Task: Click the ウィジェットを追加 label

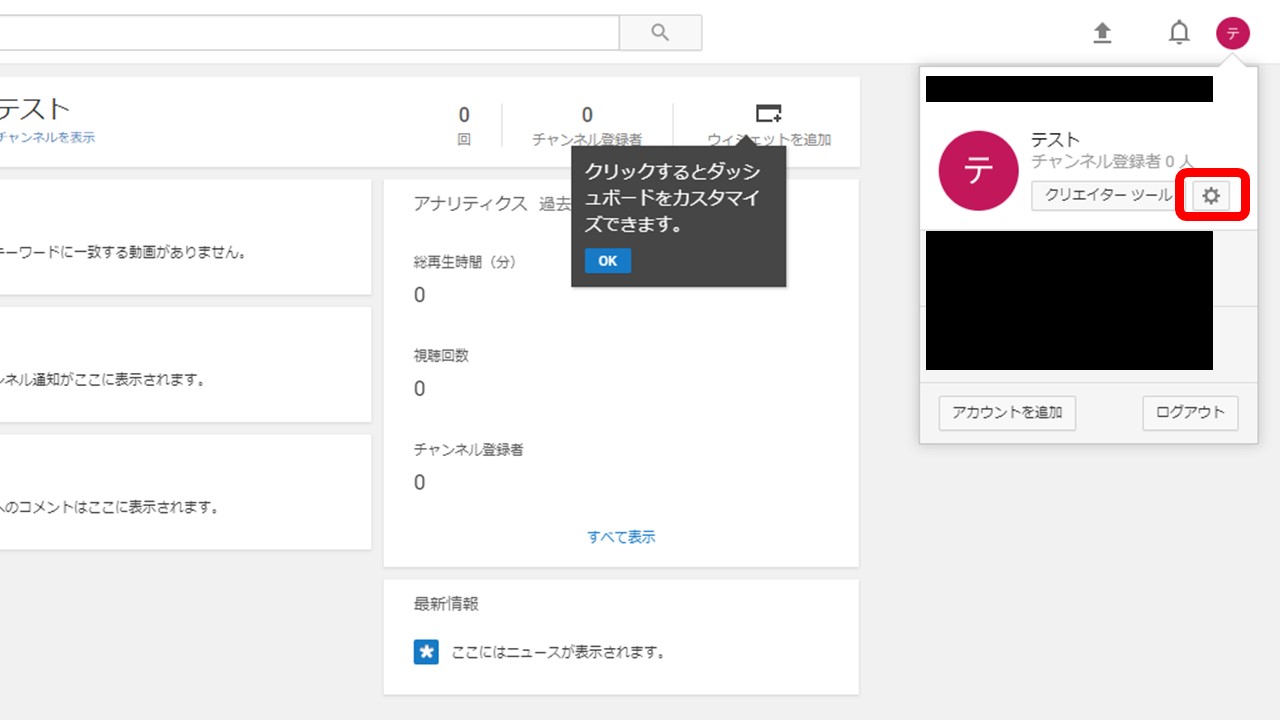Action: coord(769,140)
